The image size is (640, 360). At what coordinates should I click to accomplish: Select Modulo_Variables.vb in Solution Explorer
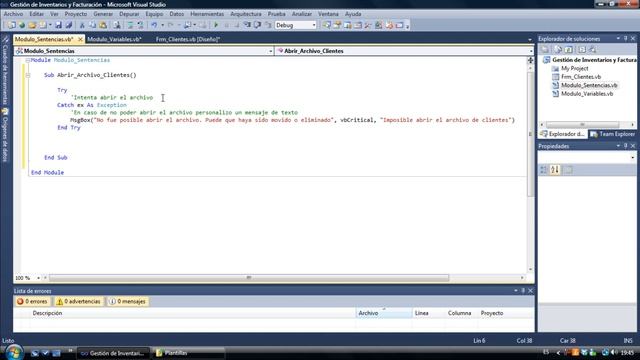click(587, 94)
